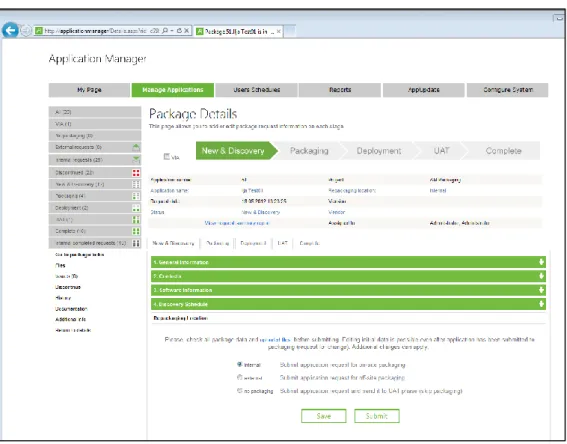The image size is (567, 444).
Task: Click the green grid icon beside UAT in sidebar
Action: pos(136,219)
